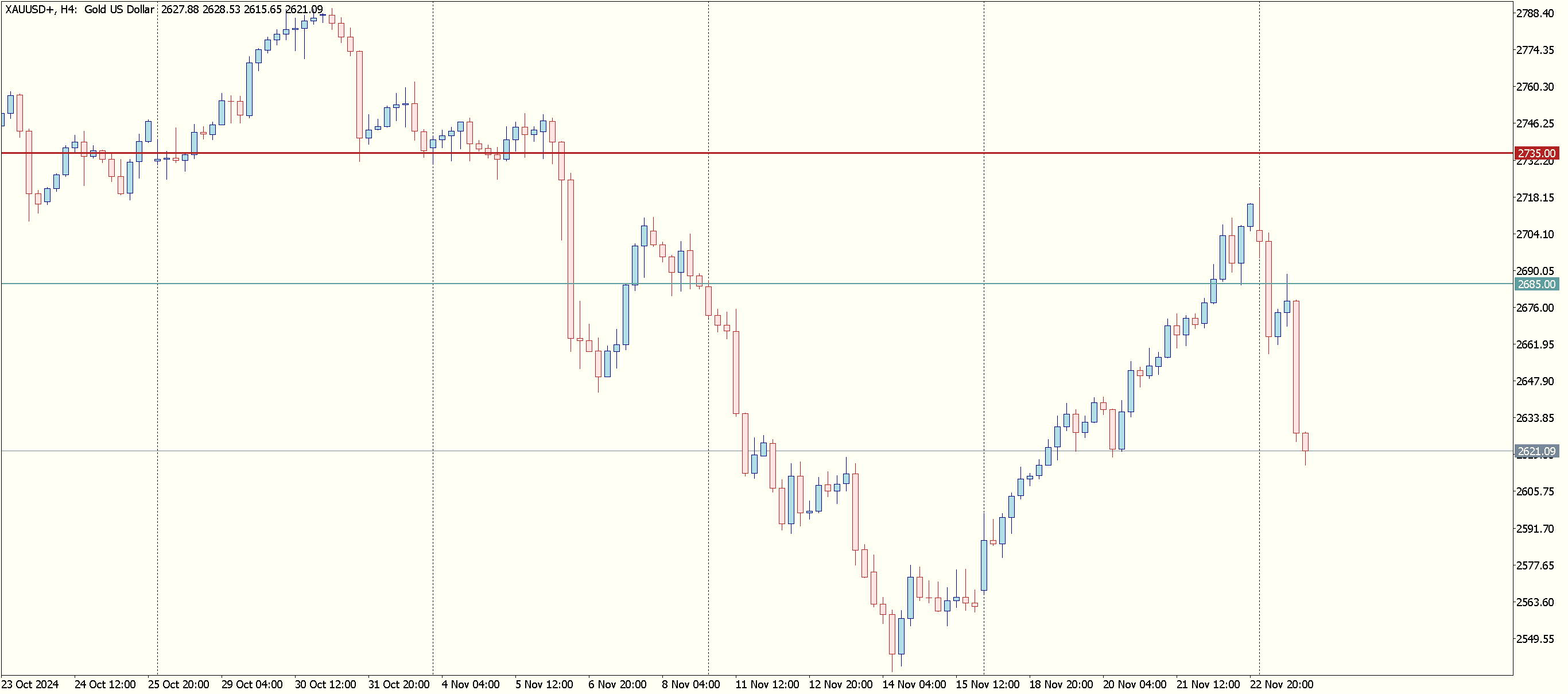This screenshot has width=1568, height=694.
Task: Click the 2647.90 price scale label
Action: pos(1534,381)
